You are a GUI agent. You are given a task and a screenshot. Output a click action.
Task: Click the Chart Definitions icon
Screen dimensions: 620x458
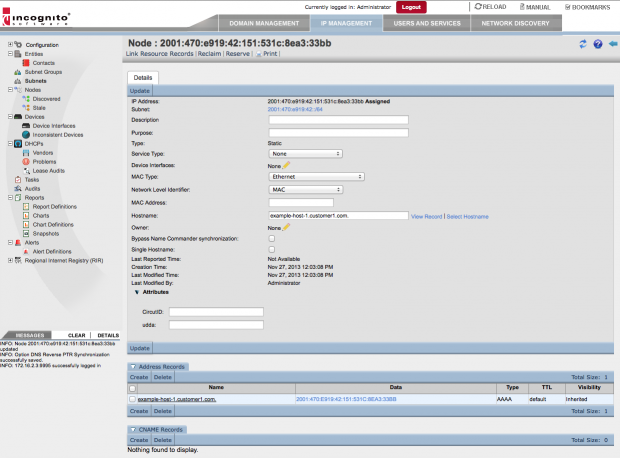coord(26,225)
